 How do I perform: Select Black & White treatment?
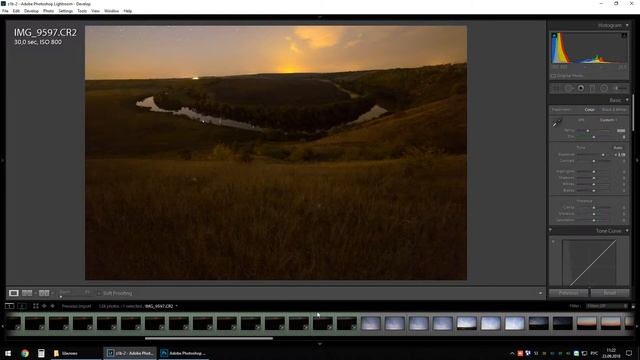pyautogui.click(x=613, y=110)
